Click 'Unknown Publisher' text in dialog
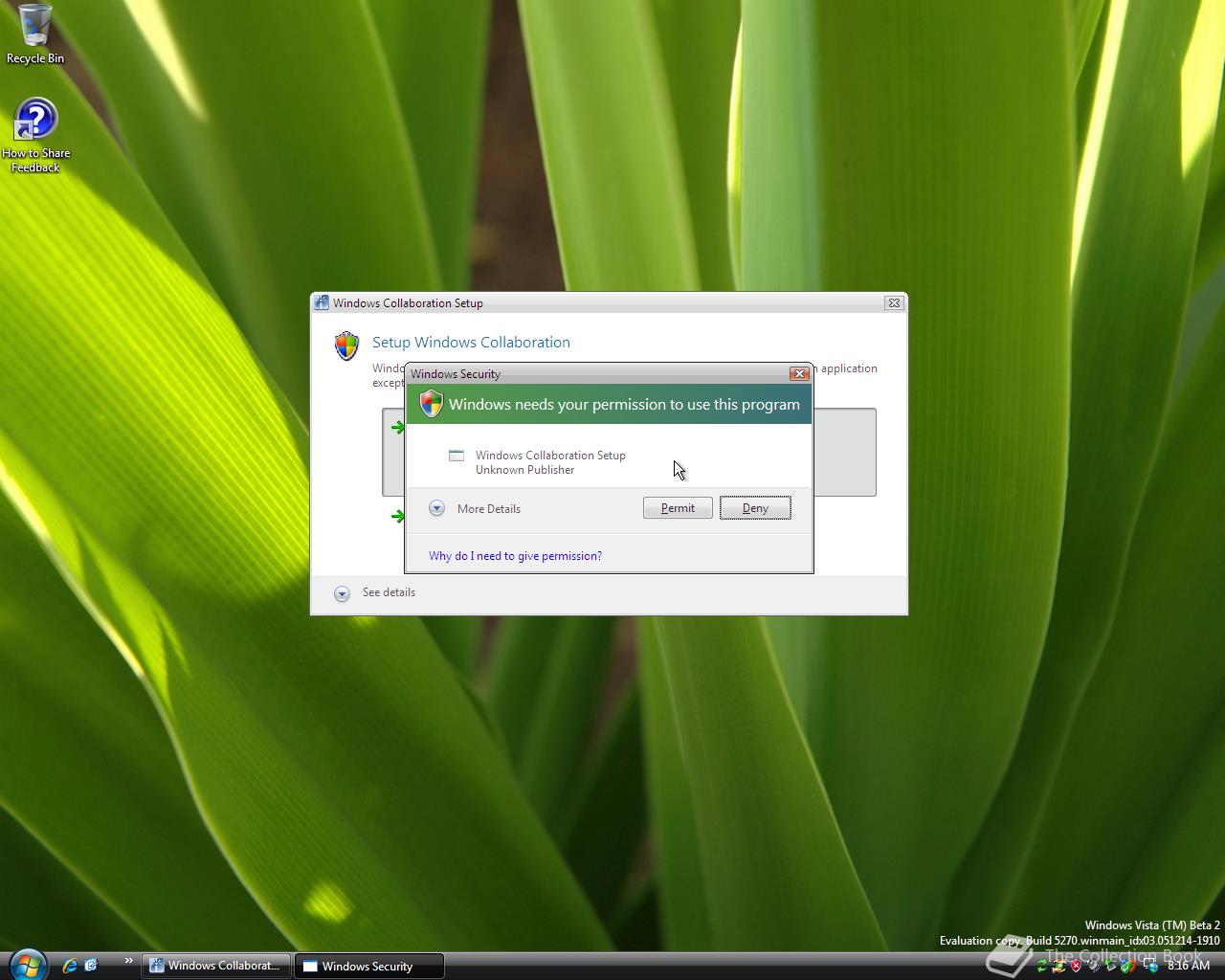This screenshot has height=980, width=1225. [x=524, y=470]
